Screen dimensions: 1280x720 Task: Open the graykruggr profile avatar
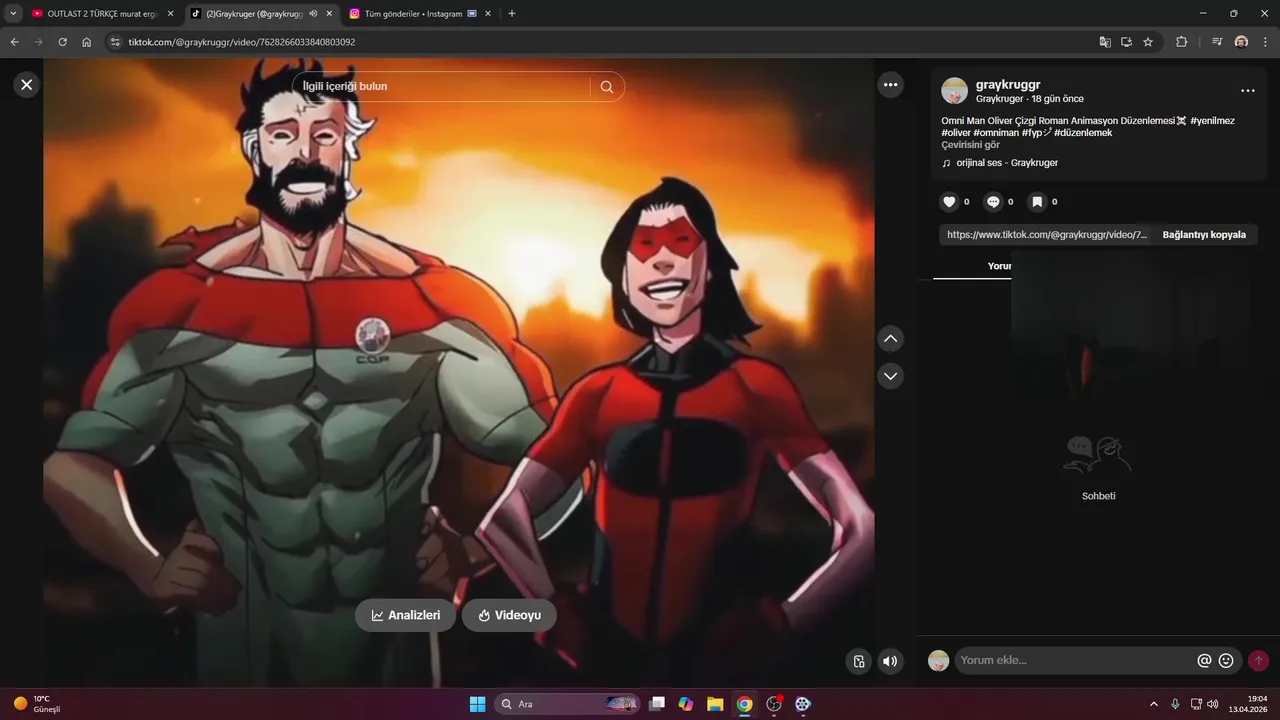954,91
